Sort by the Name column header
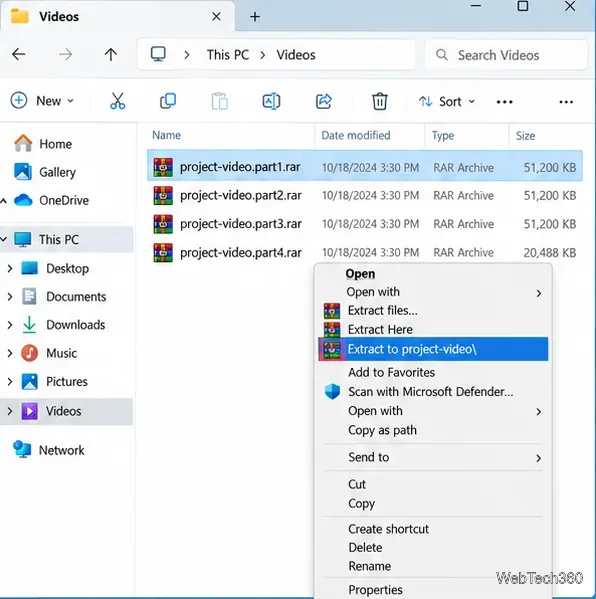The height and width of the screenshot is (599, 596). (x=167, y=135)
